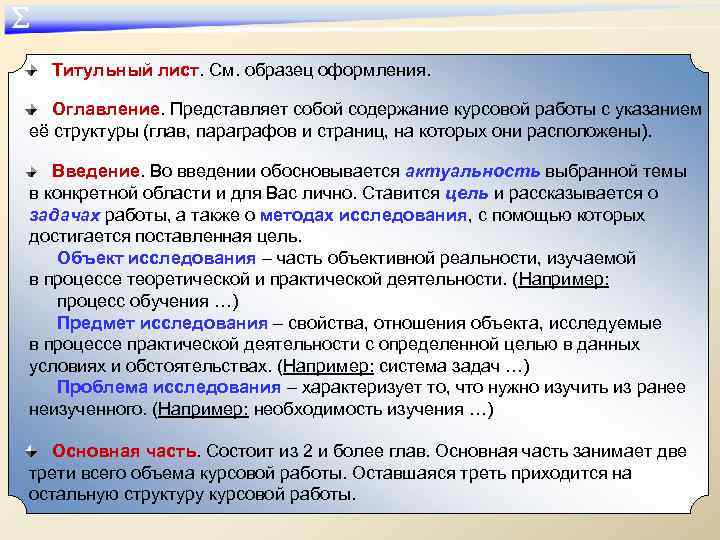Click the text См. образец оформления
Image resolution: width=720 pixels, height=540 pixels.
pyautogui.click(x=320, y=70)
